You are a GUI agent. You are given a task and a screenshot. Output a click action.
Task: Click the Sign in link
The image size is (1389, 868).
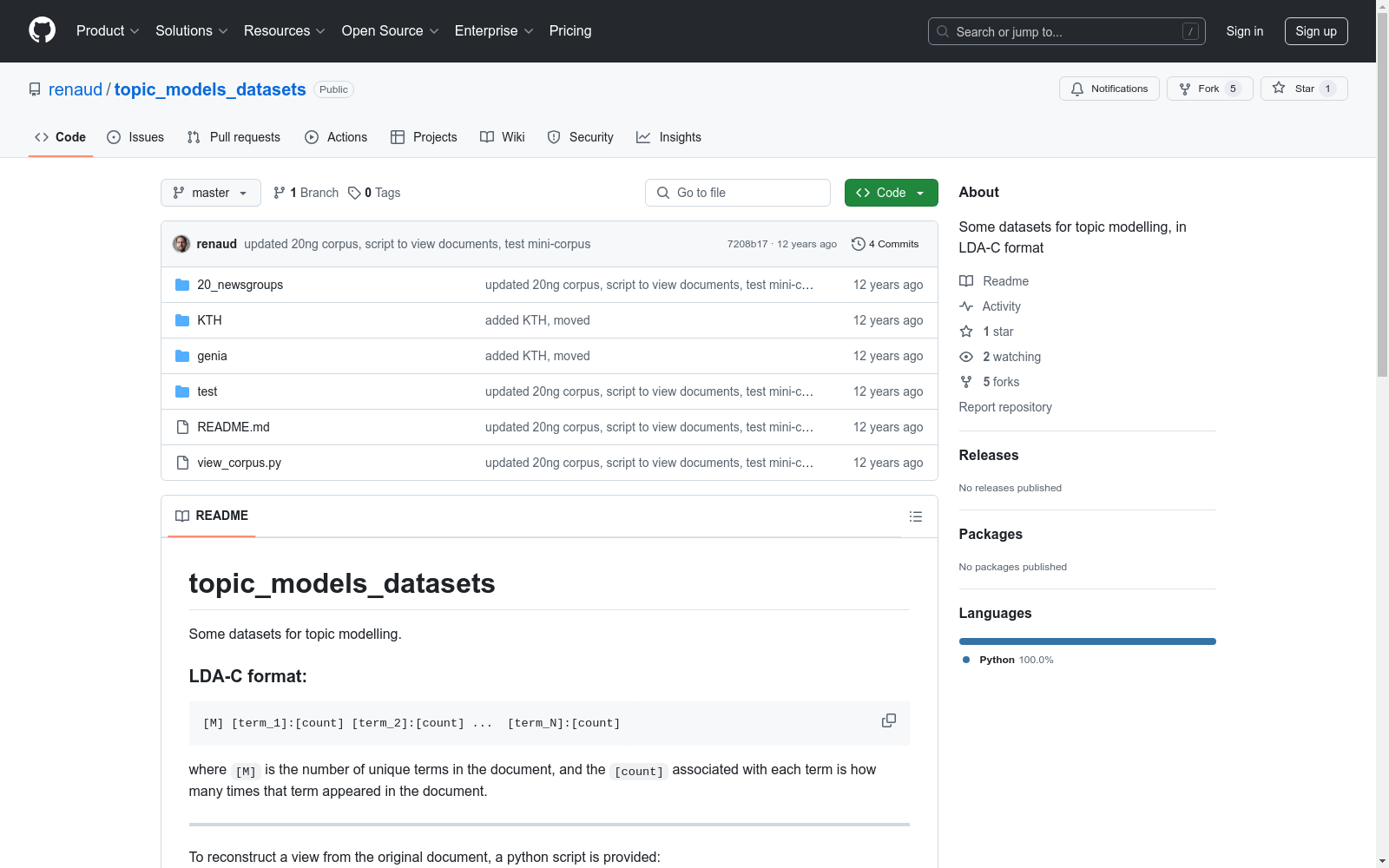tap(1245, 31)
